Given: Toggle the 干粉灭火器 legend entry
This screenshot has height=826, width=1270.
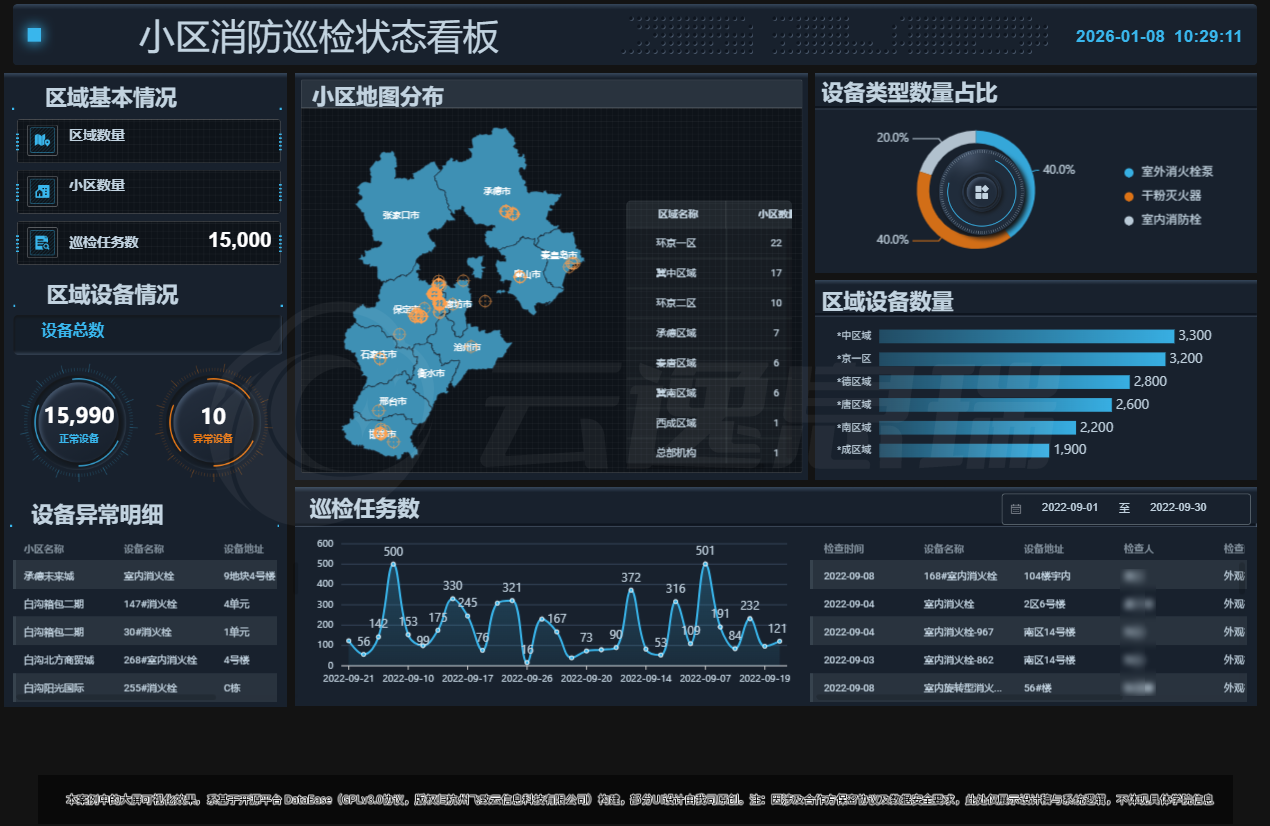Looking at the screenshot, I should [x=1163, y=196].
